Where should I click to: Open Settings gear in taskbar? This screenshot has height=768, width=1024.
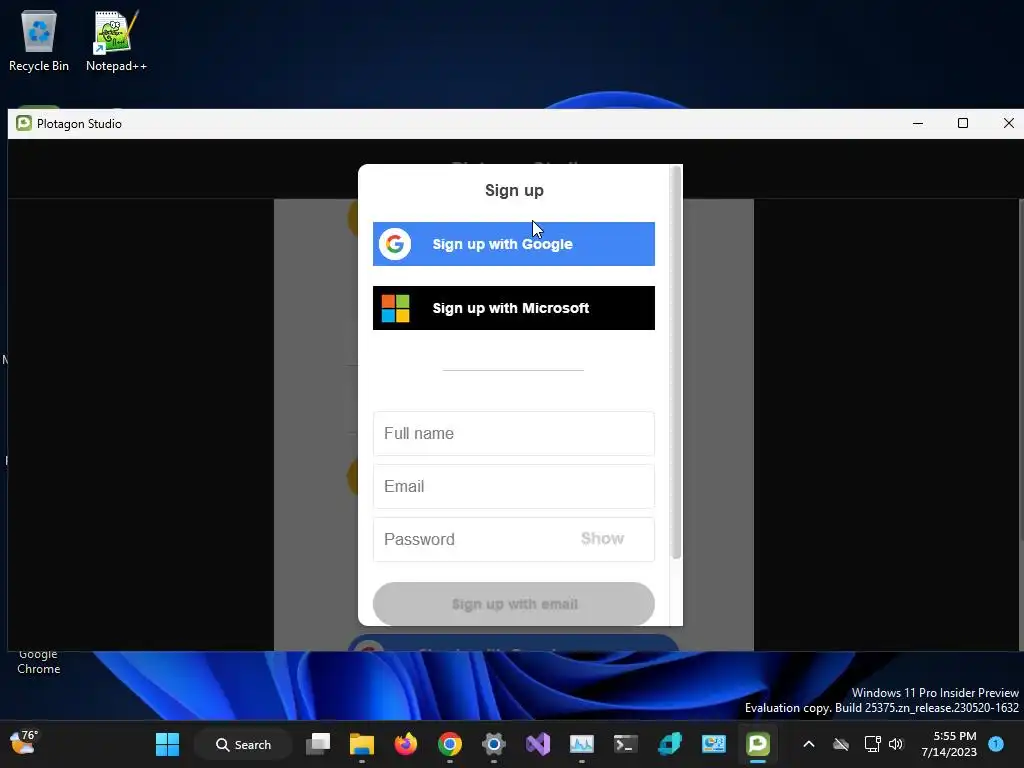494,744
